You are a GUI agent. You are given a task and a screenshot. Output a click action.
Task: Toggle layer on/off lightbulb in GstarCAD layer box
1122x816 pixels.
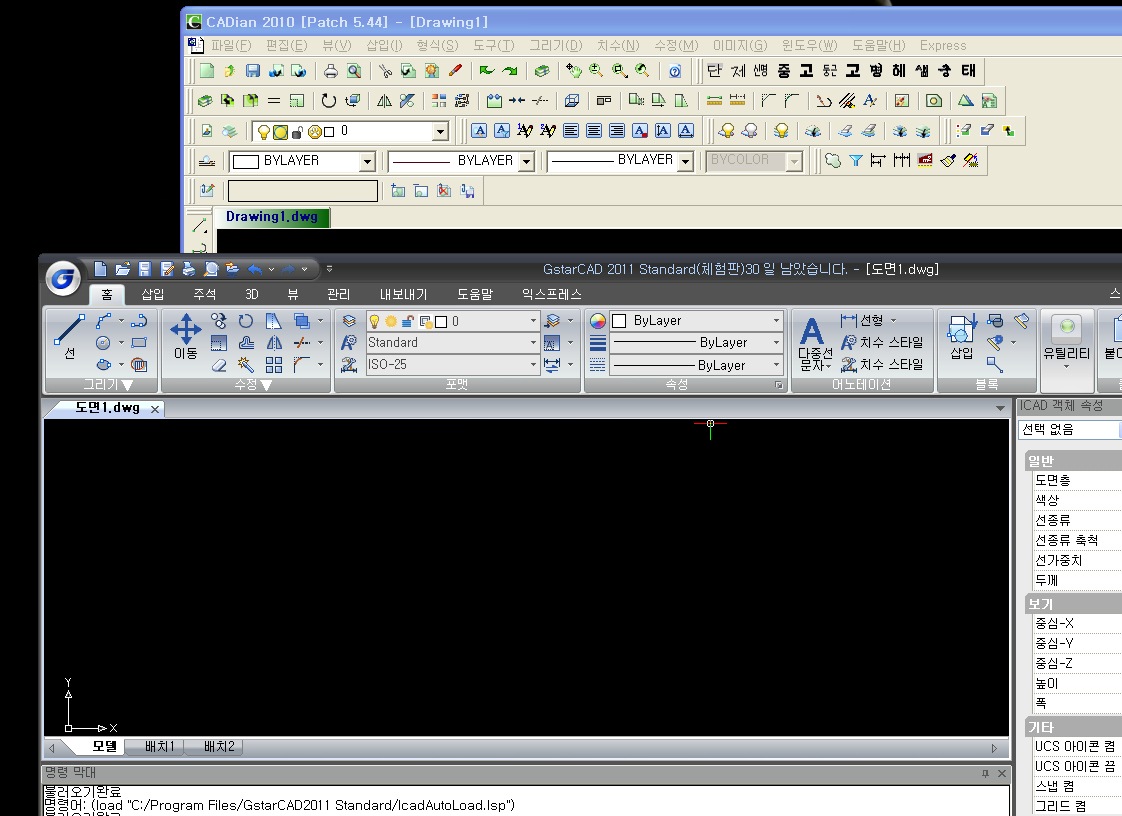click(x=374, y=321)
